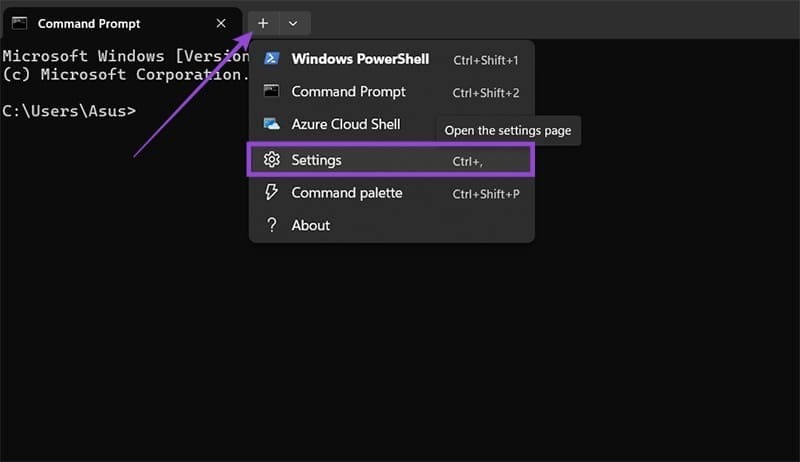800x462 pixels.
Task: Click the Command Prompt icon in menu
Action: [271, 92]
